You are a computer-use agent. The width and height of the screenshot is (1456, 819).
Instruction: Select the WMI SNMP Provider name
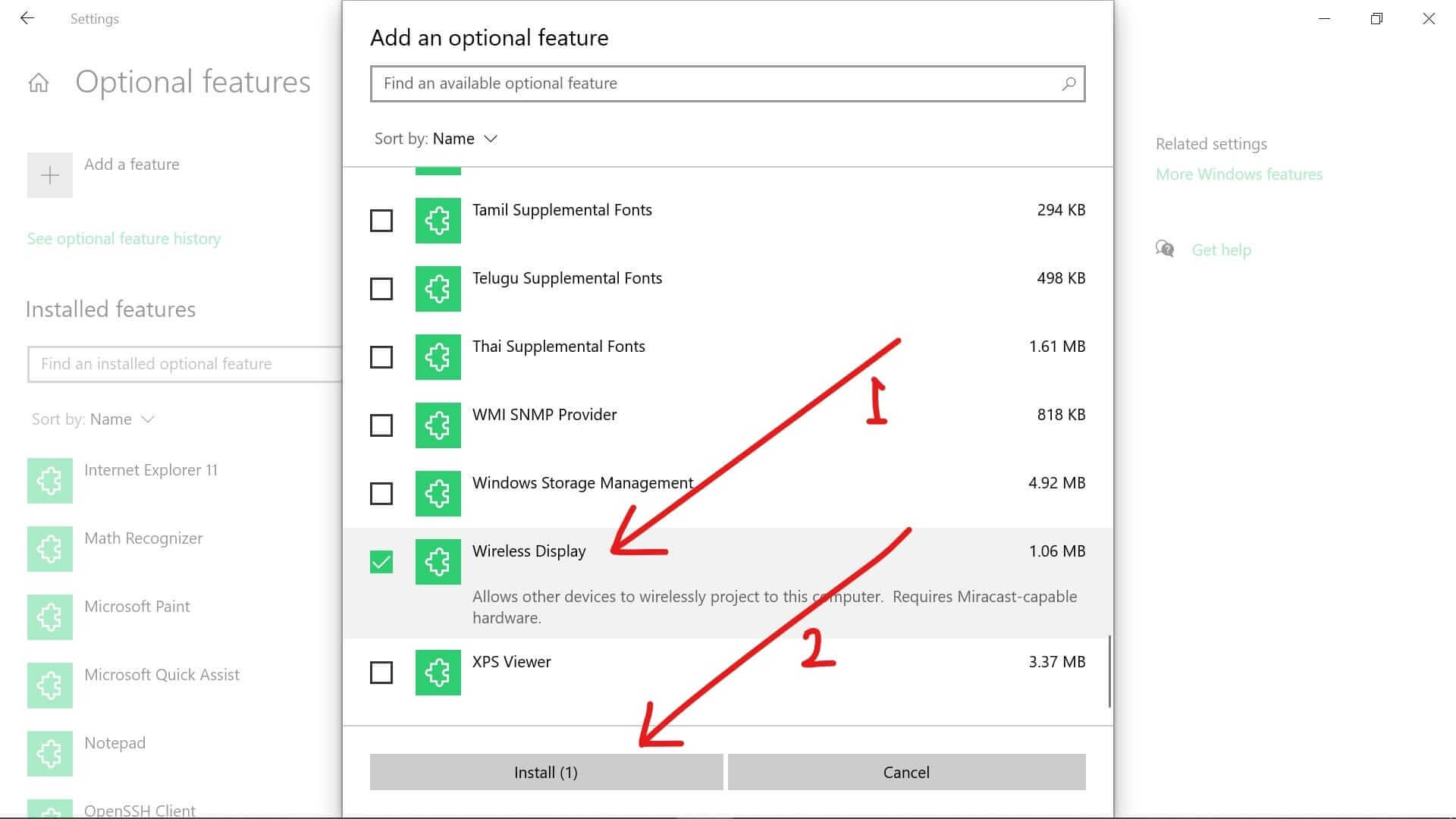pos(544,415)
